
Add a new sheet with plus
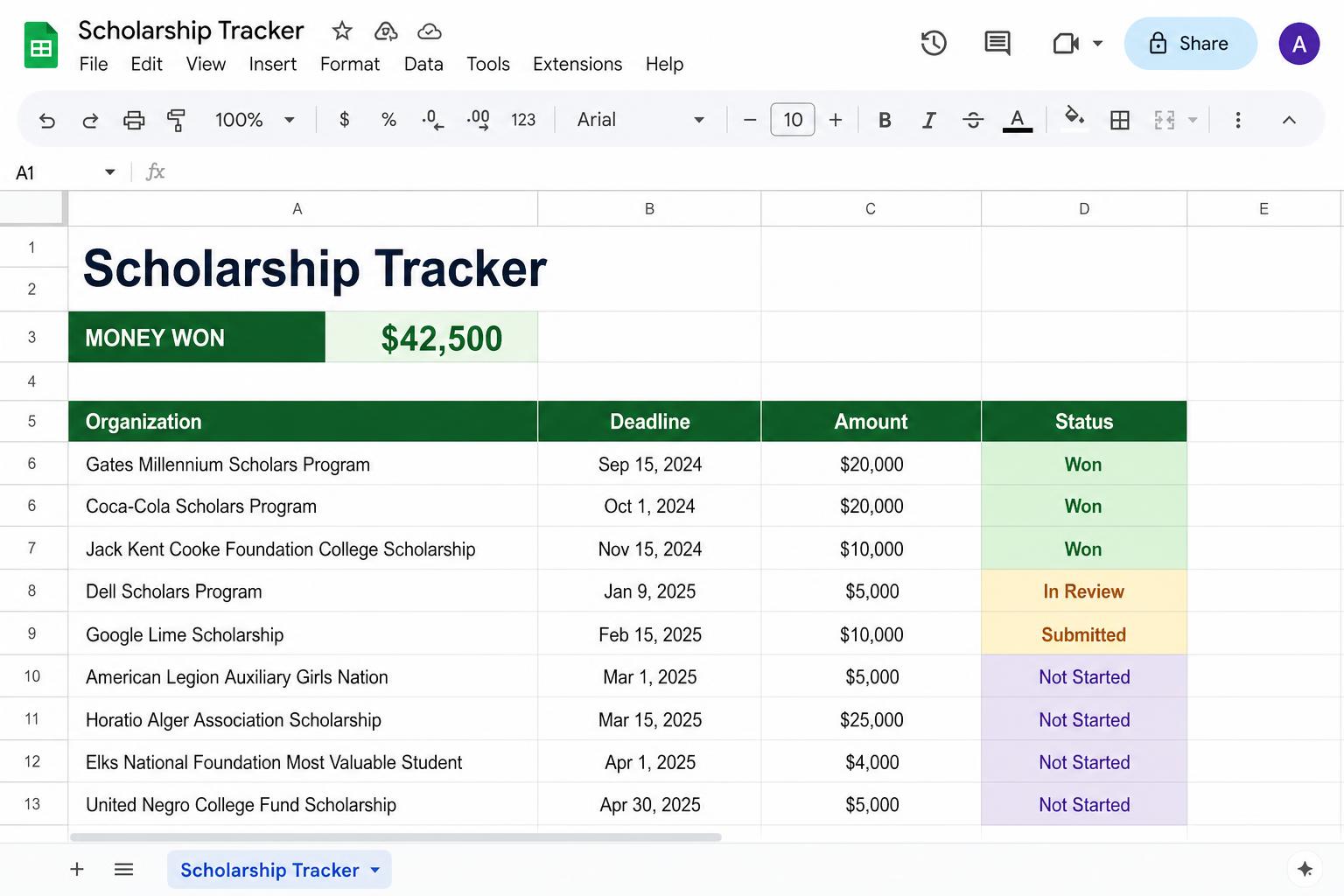(77, 869)
